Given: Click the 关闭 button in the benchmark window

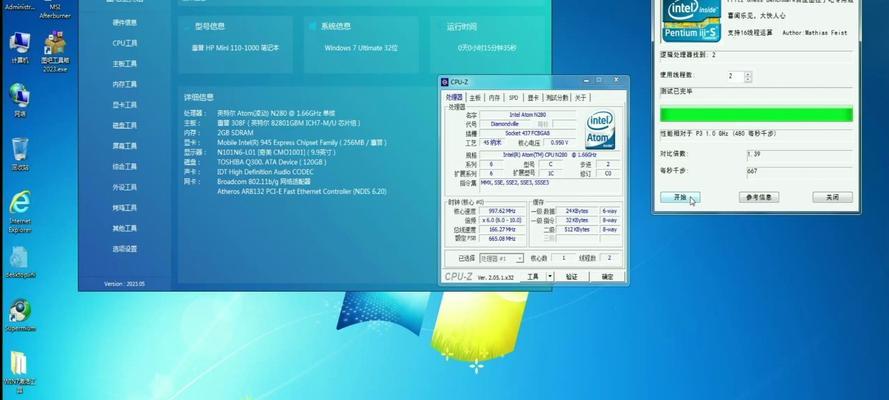Looking at the screenshot, I should point(832,197).
